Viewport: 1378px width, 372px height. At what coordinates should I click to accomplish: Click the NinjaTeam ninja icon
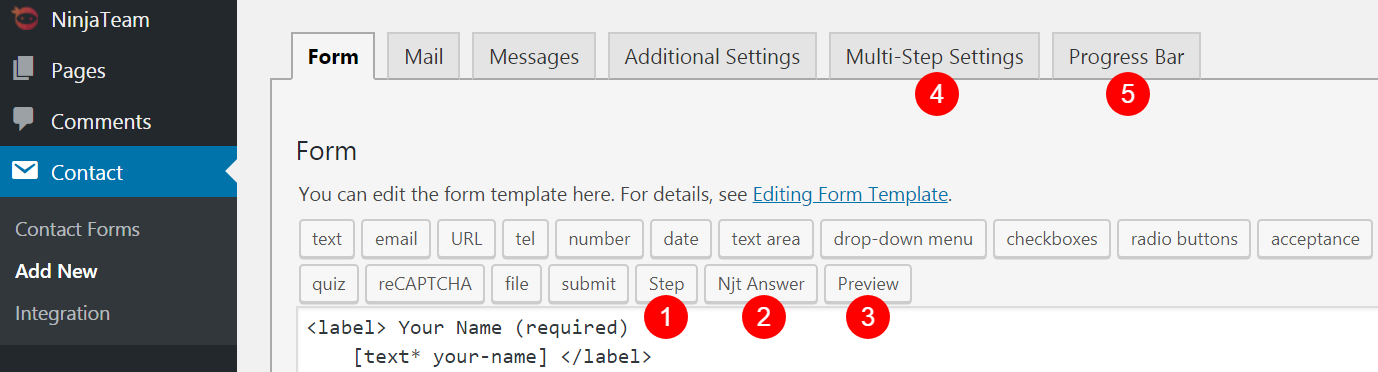(23, 18)
